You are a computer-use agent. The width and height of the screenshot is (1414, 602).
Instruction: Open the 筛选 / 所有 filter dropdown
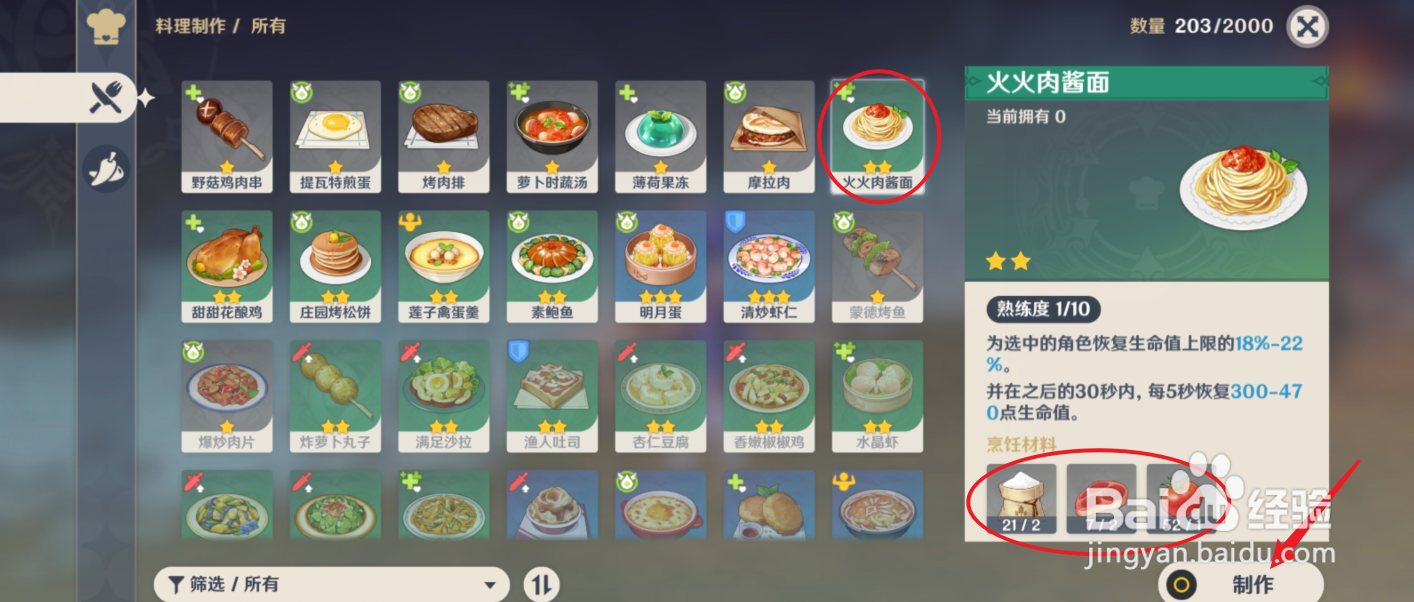[332, 584]
